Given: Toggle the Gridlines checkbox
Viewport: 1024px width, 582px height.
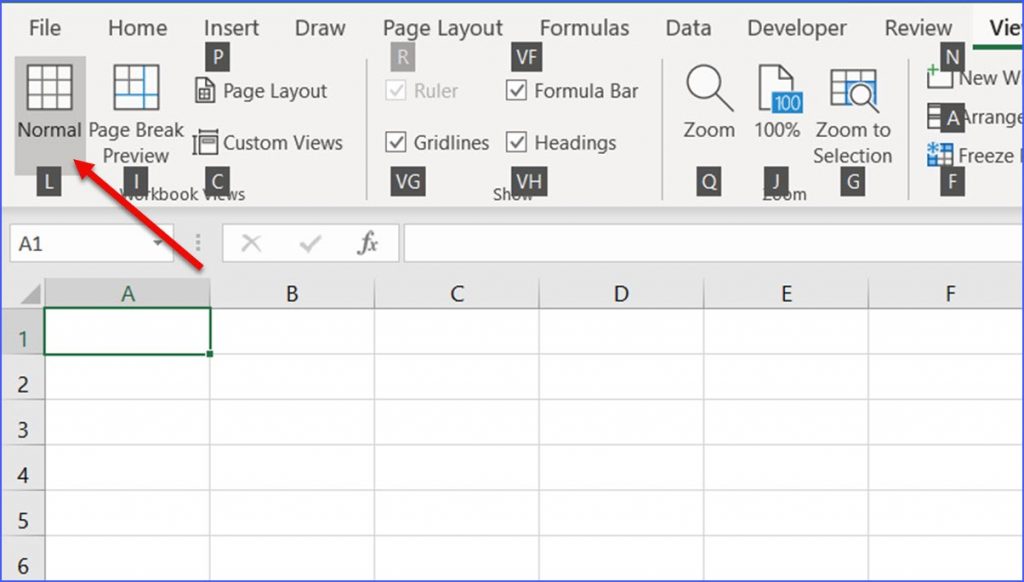Looking at the screenshot, I should point(396,142).
